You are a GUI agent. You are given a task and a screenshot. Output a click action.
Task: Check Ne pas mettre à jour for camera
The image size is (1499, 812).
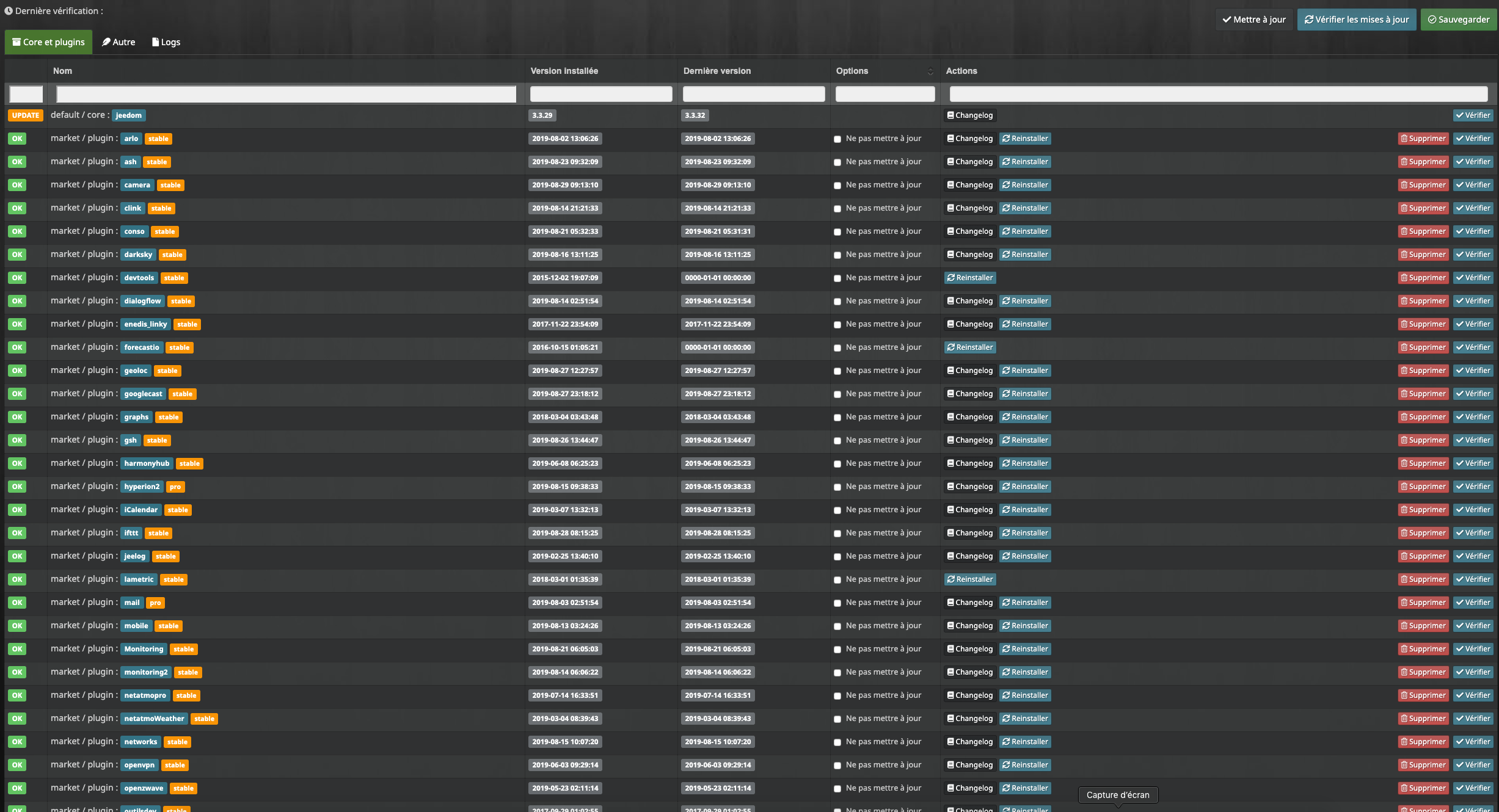pos(837,186)
